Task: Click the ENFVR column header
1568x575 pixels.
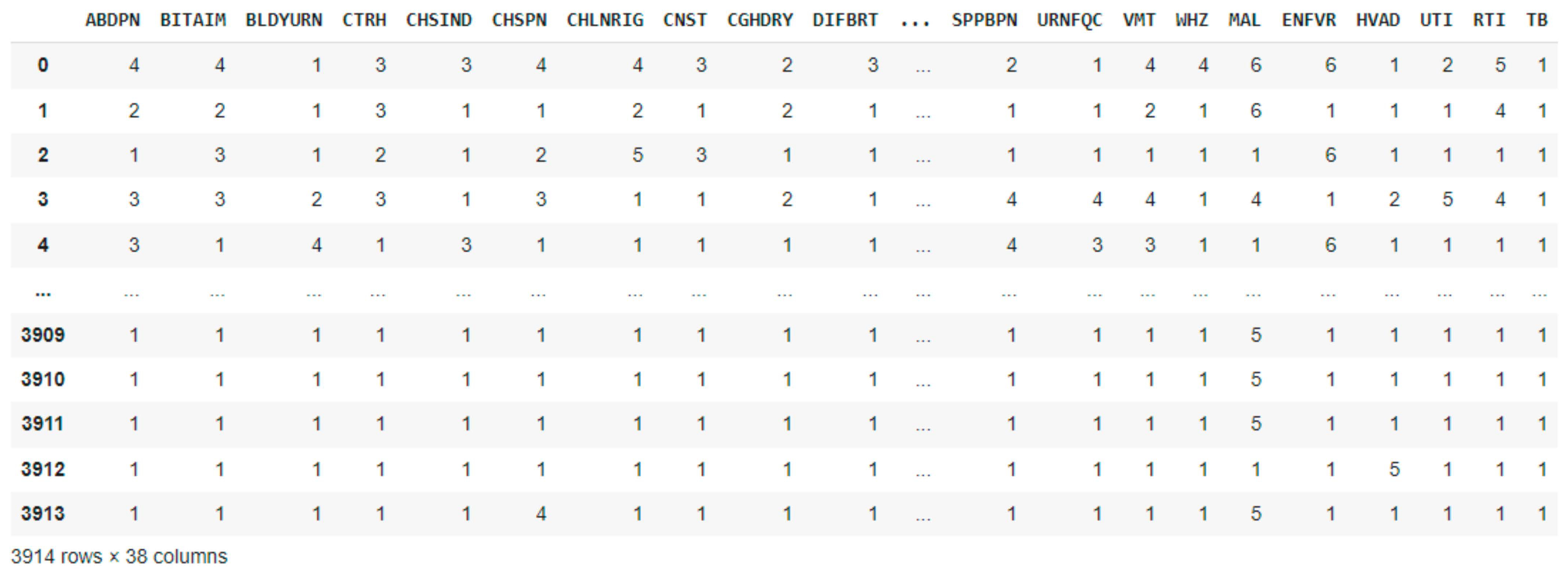Action: pos(1309,20)
